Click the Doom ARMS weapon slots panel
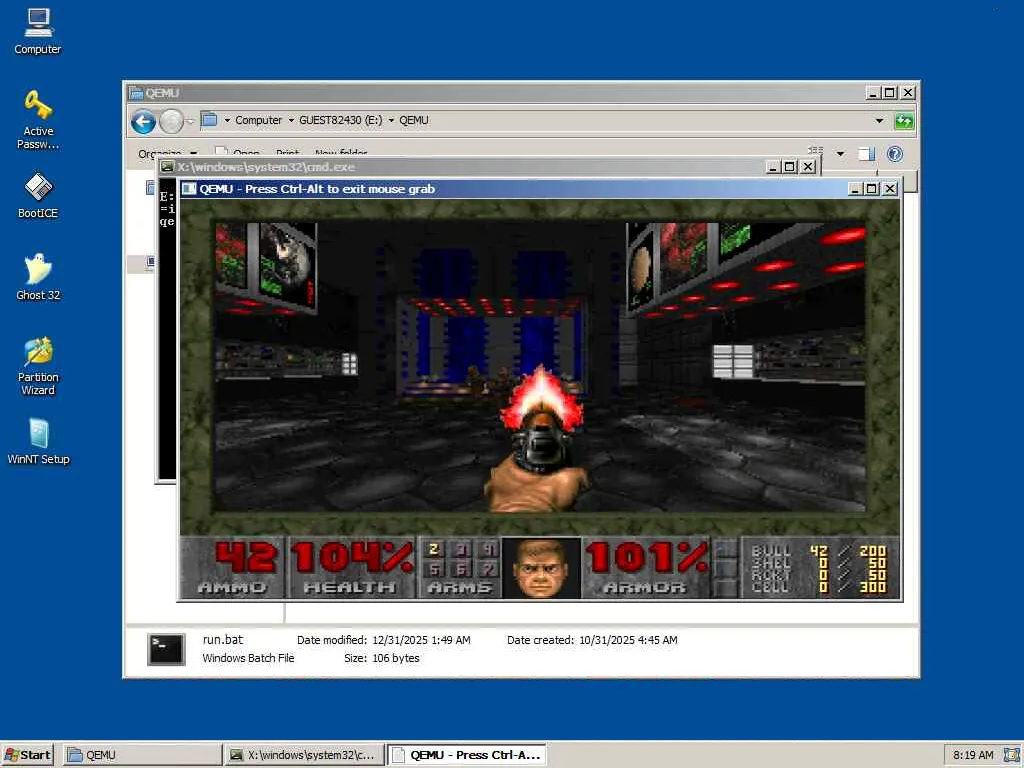The height and width of the screenshot is (768, 1024). [x=460, y=567]
